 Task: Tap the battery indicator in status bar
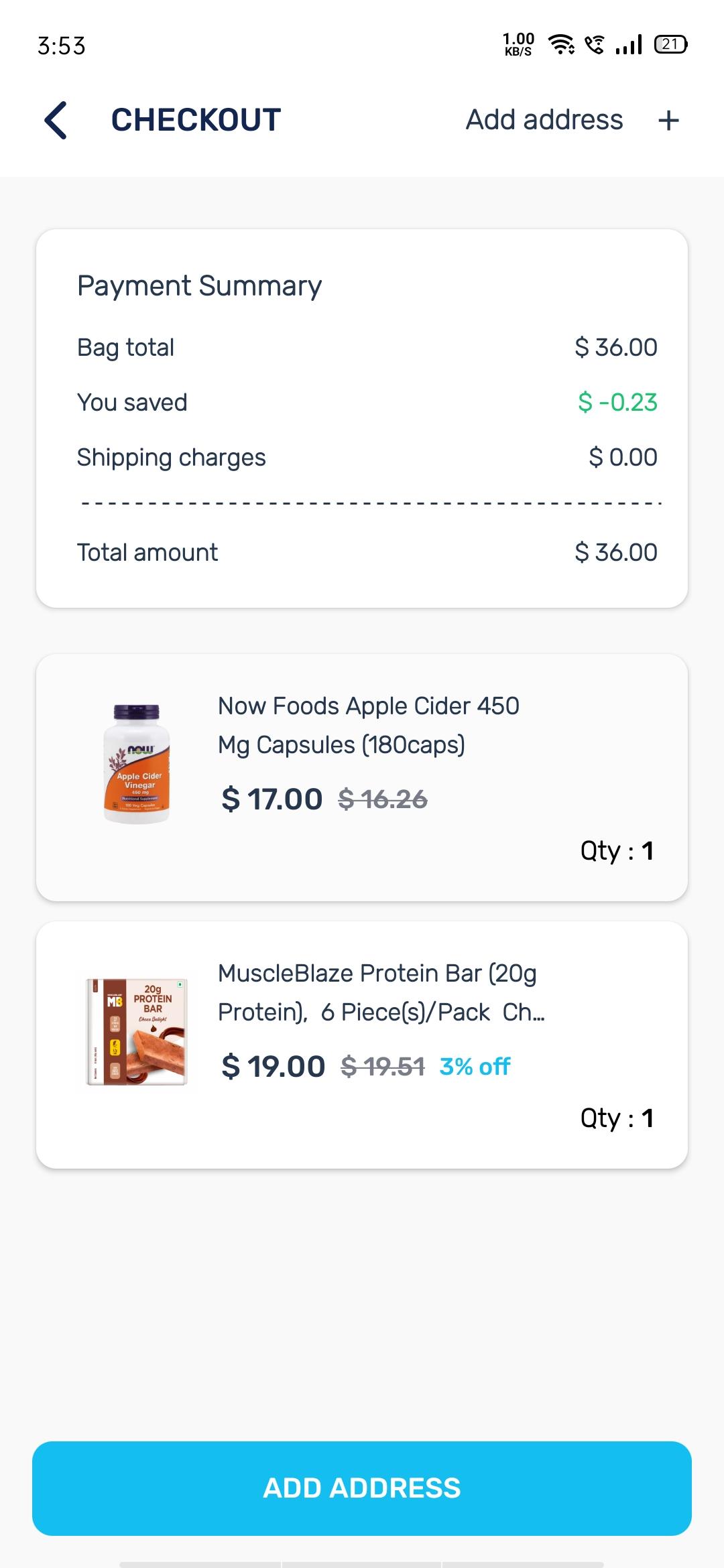(671, 44)
